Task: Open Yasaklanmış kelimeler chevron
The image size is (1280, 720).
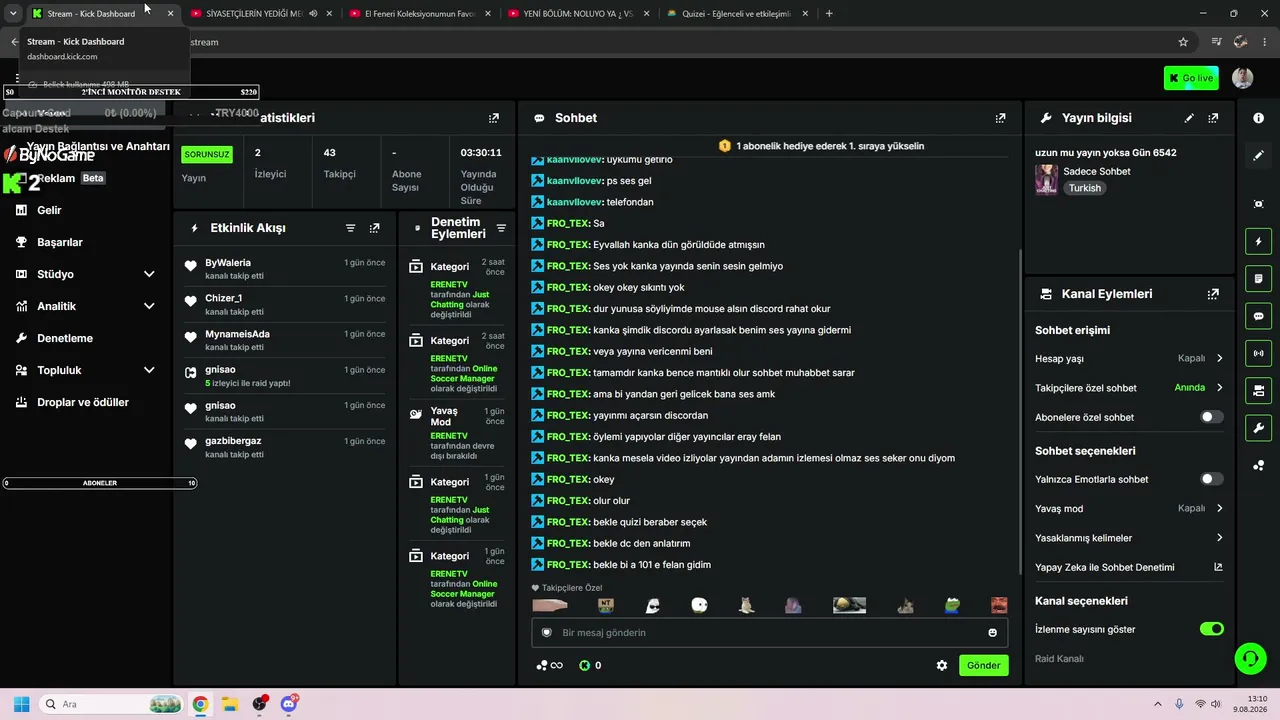Action: click(x=1219, y=538)
